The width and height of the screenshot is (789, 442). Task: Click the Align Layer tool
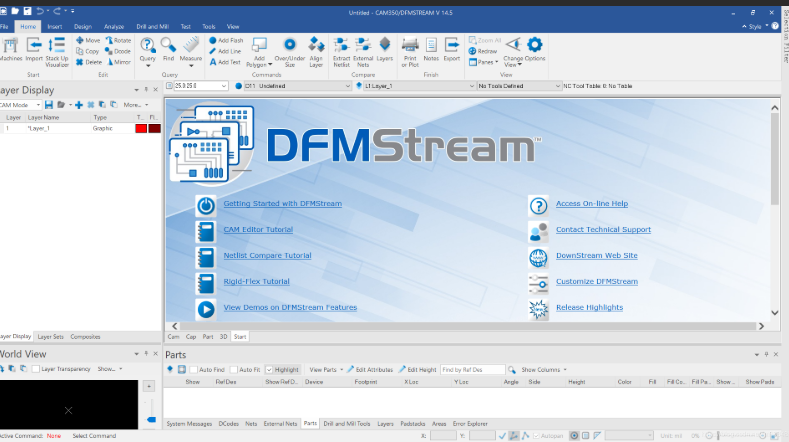316,52
